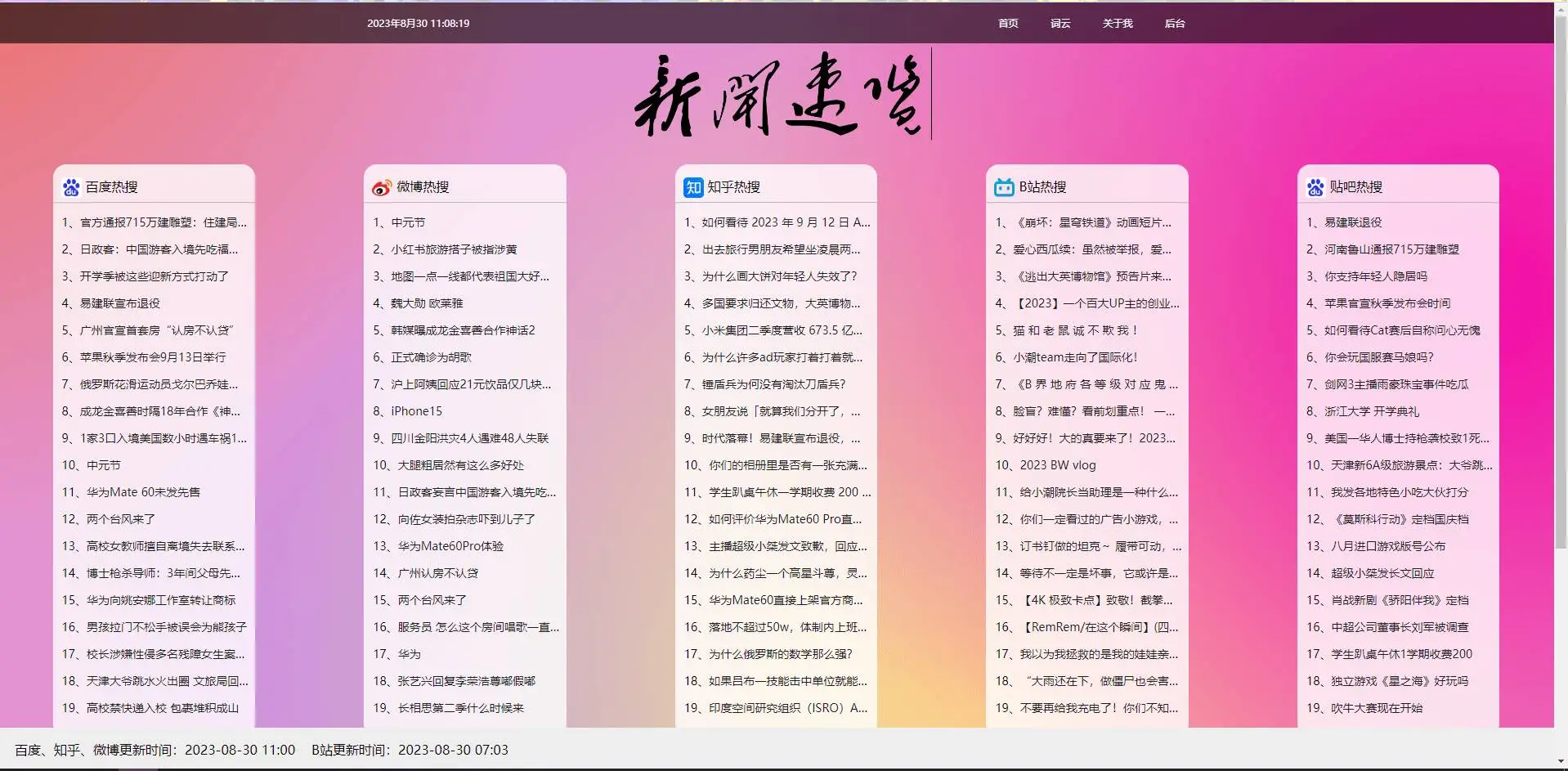Image resolution: width=1568 pixels, height=771 pixels.
Task: Click the 贴吧热搜 card heading
Action: click(x=1355, y=187)
